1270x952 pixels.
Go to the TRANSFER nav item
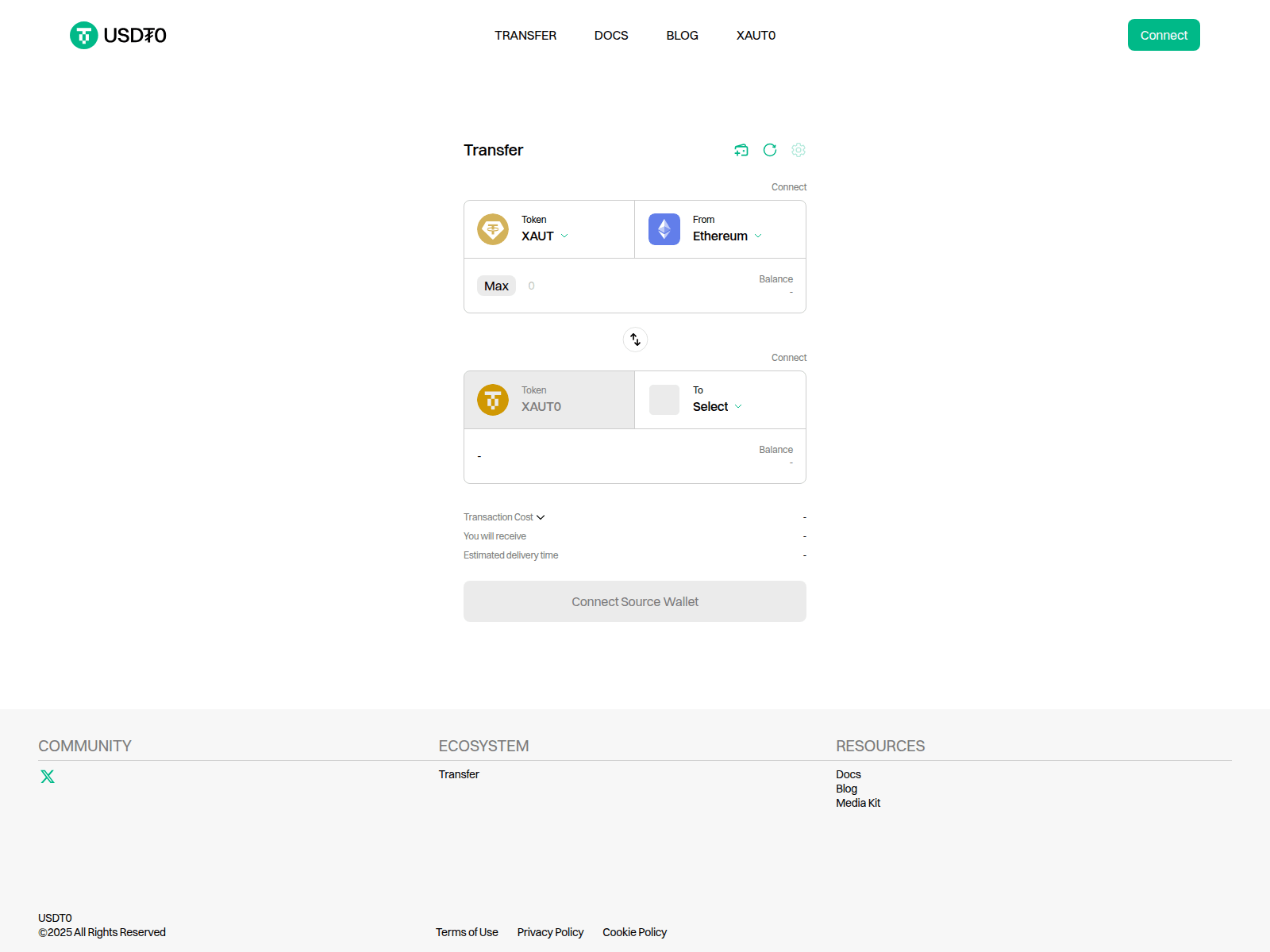[x=525, y=35]
